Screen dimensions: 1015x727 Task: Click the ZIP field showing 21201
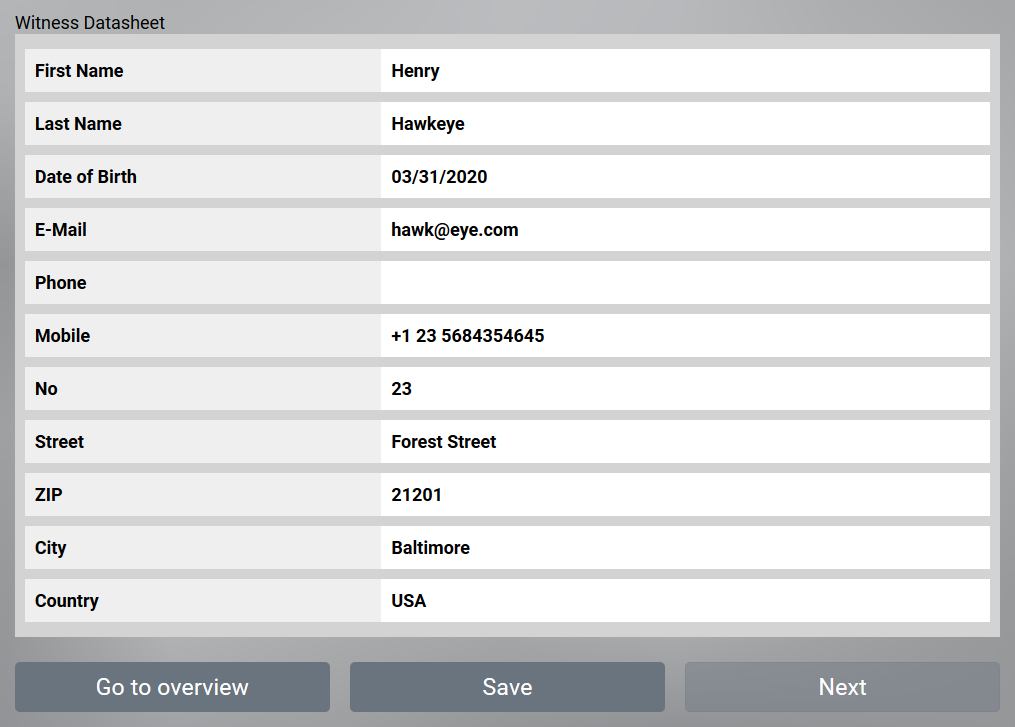pyautogui.click(x=685, y=495)
